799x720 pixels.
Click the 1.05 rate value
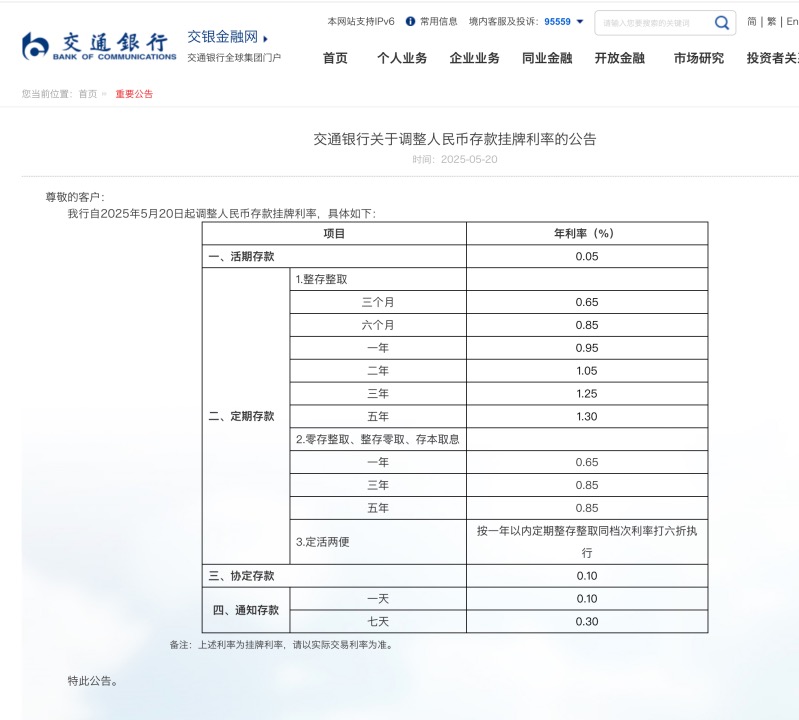(587, 371)
